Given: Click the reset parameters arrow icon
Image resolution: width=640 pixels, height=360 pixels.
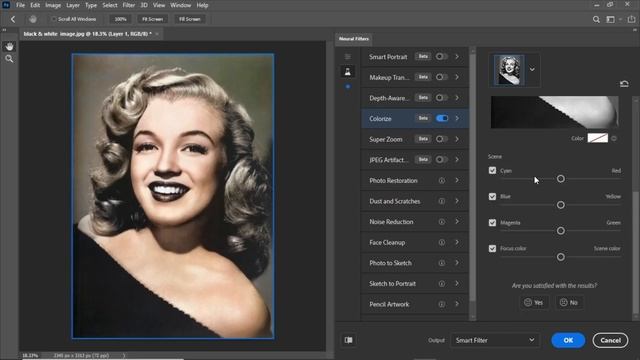Looking at the screenshot, I should coord(624,84).
